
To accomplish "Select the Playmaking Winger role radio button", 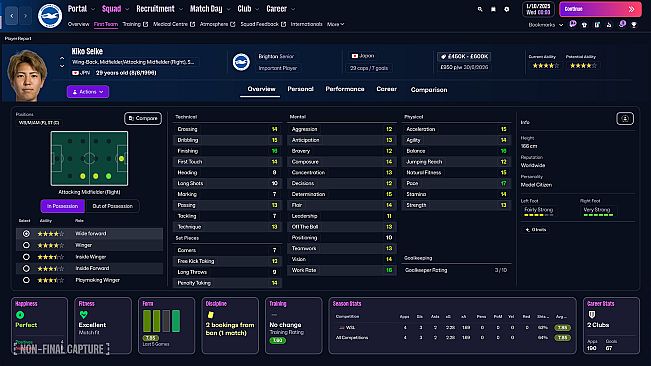I will [x=26, y=280].
